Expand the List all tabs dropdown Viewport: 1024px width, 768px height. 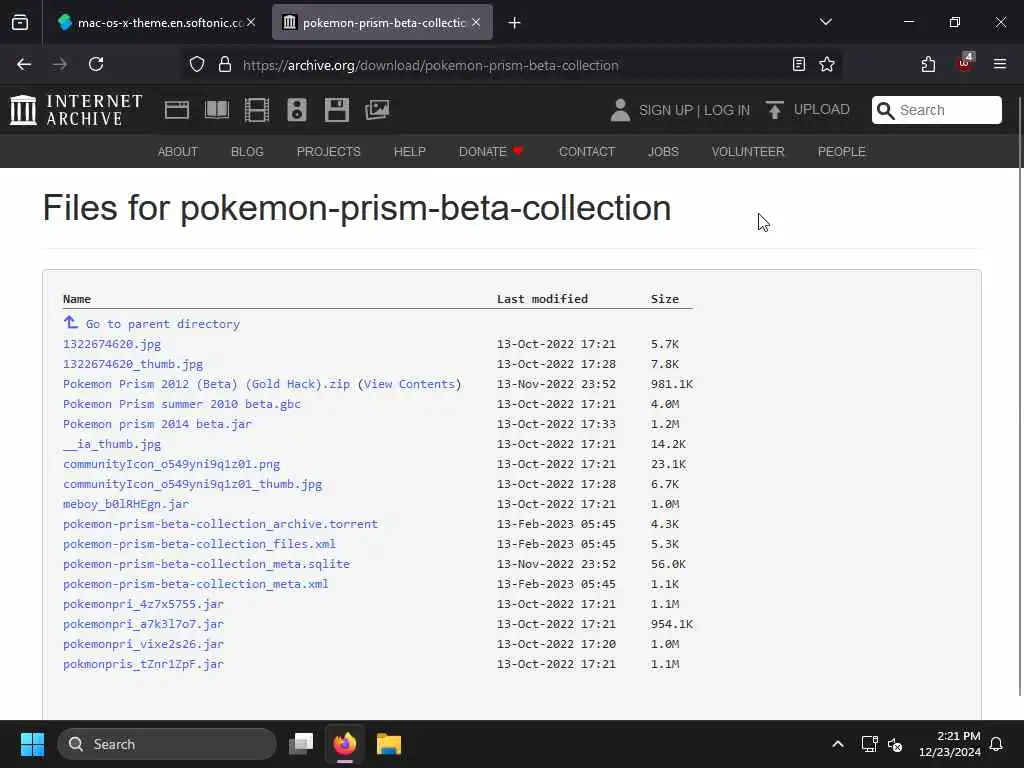click(825, 22)
